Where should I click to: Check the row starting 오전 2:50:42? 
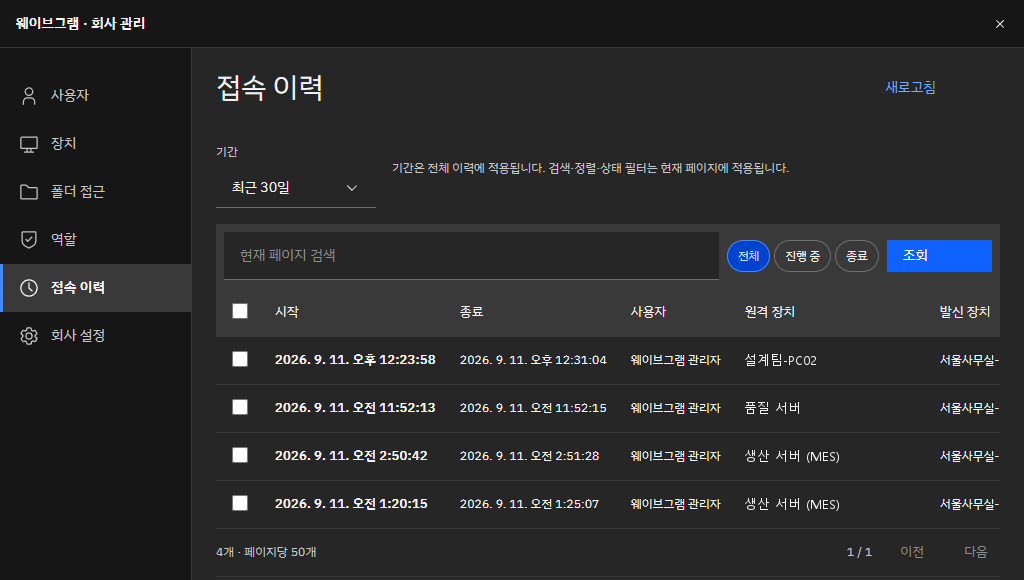click(x=240, y=455)
